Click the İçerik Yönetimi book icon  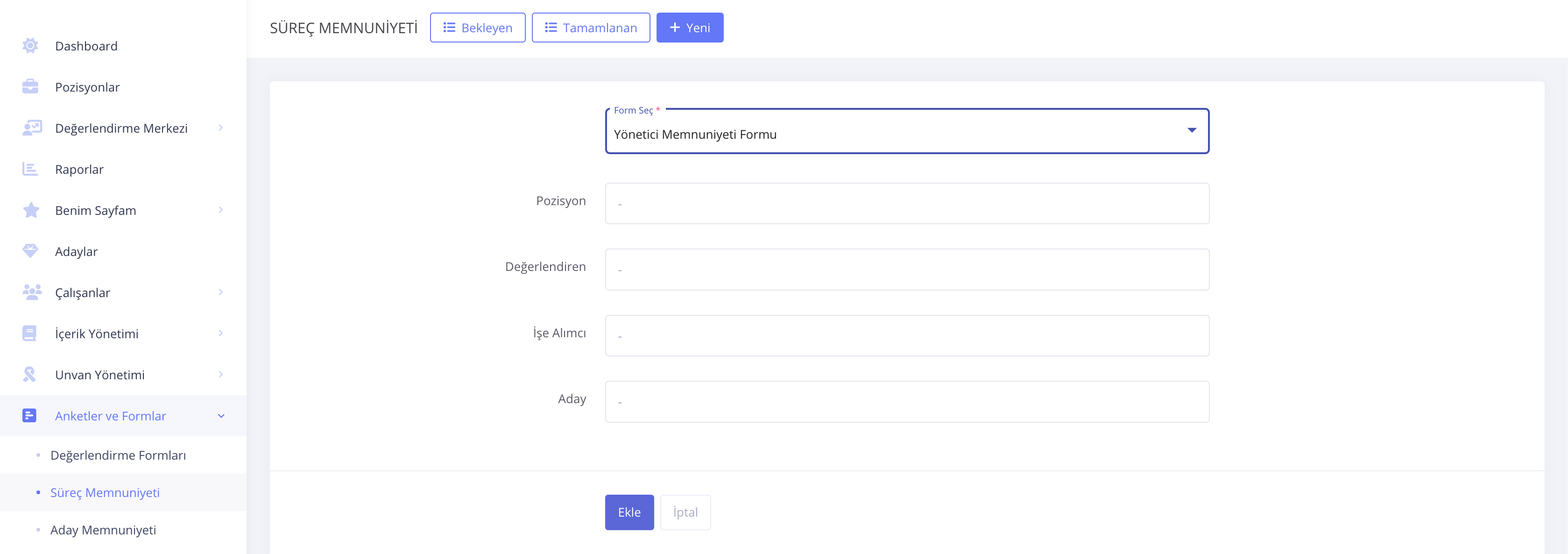tap(29, 334)
